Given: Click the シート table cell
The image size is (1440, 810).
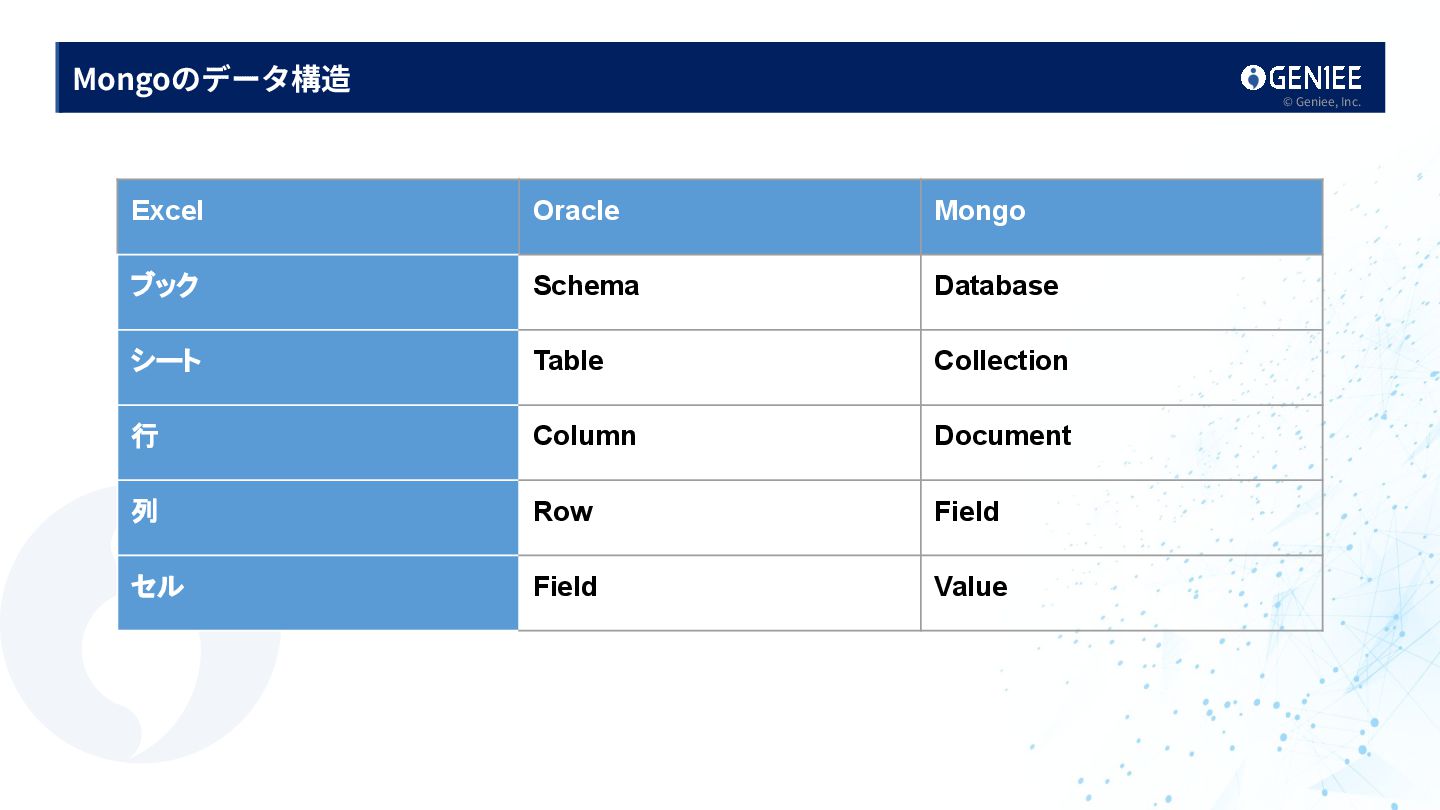Looking at the screenshot, I should click(318, 367).
